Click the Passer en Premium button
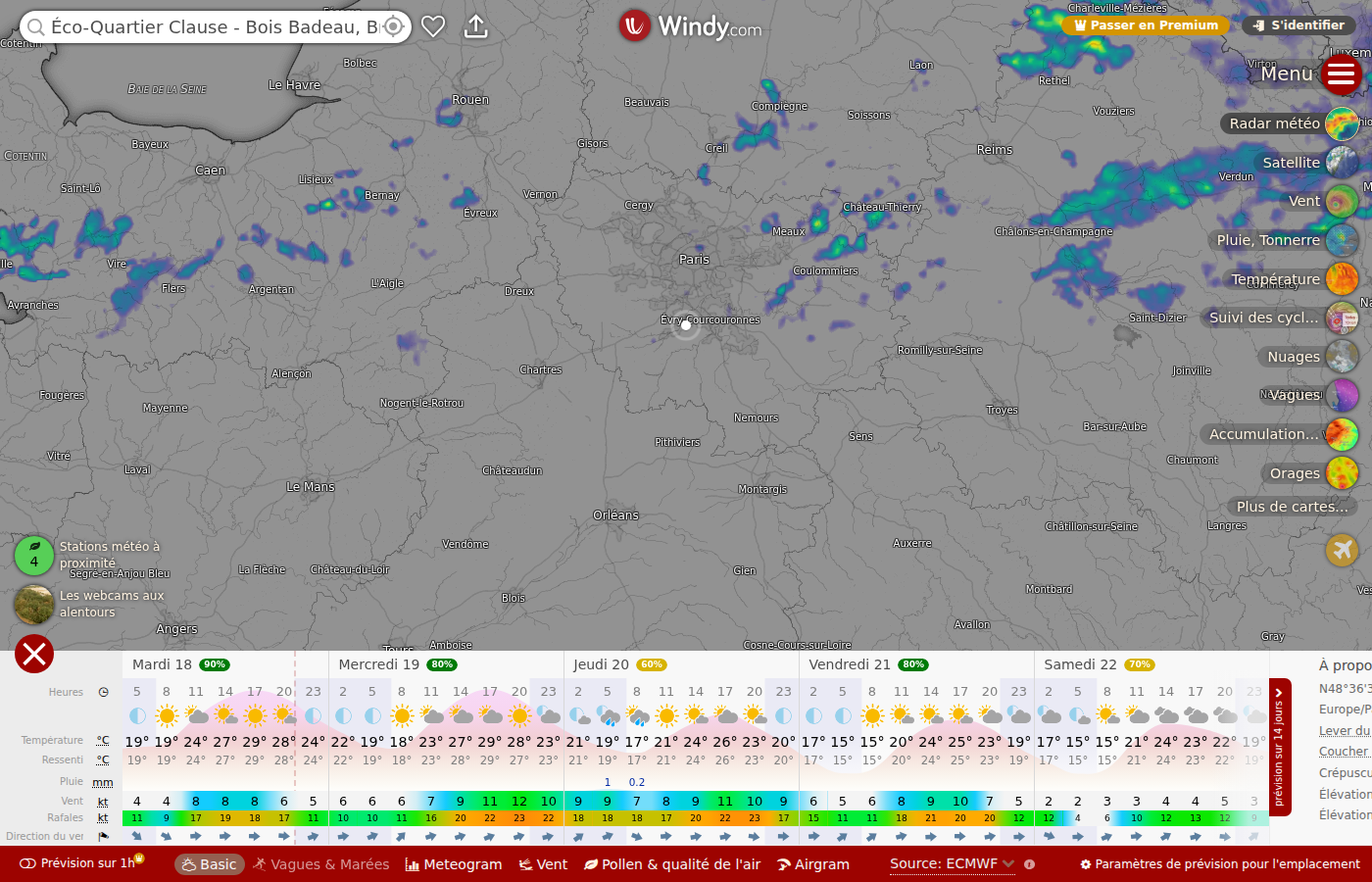This screenshot has height=882, width=1372. coord(1146,25)
